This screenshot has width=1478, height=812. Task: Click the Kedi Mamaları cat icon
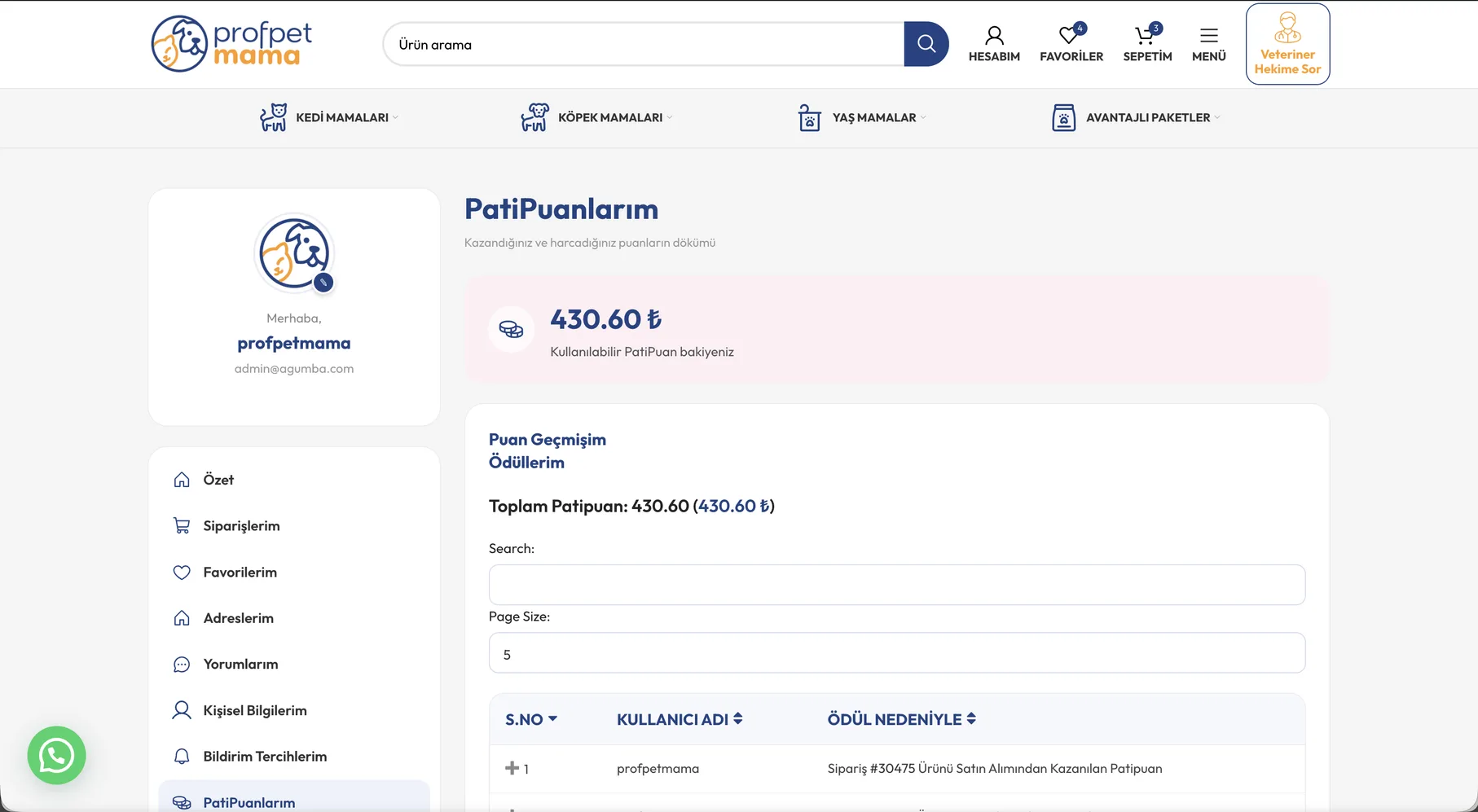(274, 117)
